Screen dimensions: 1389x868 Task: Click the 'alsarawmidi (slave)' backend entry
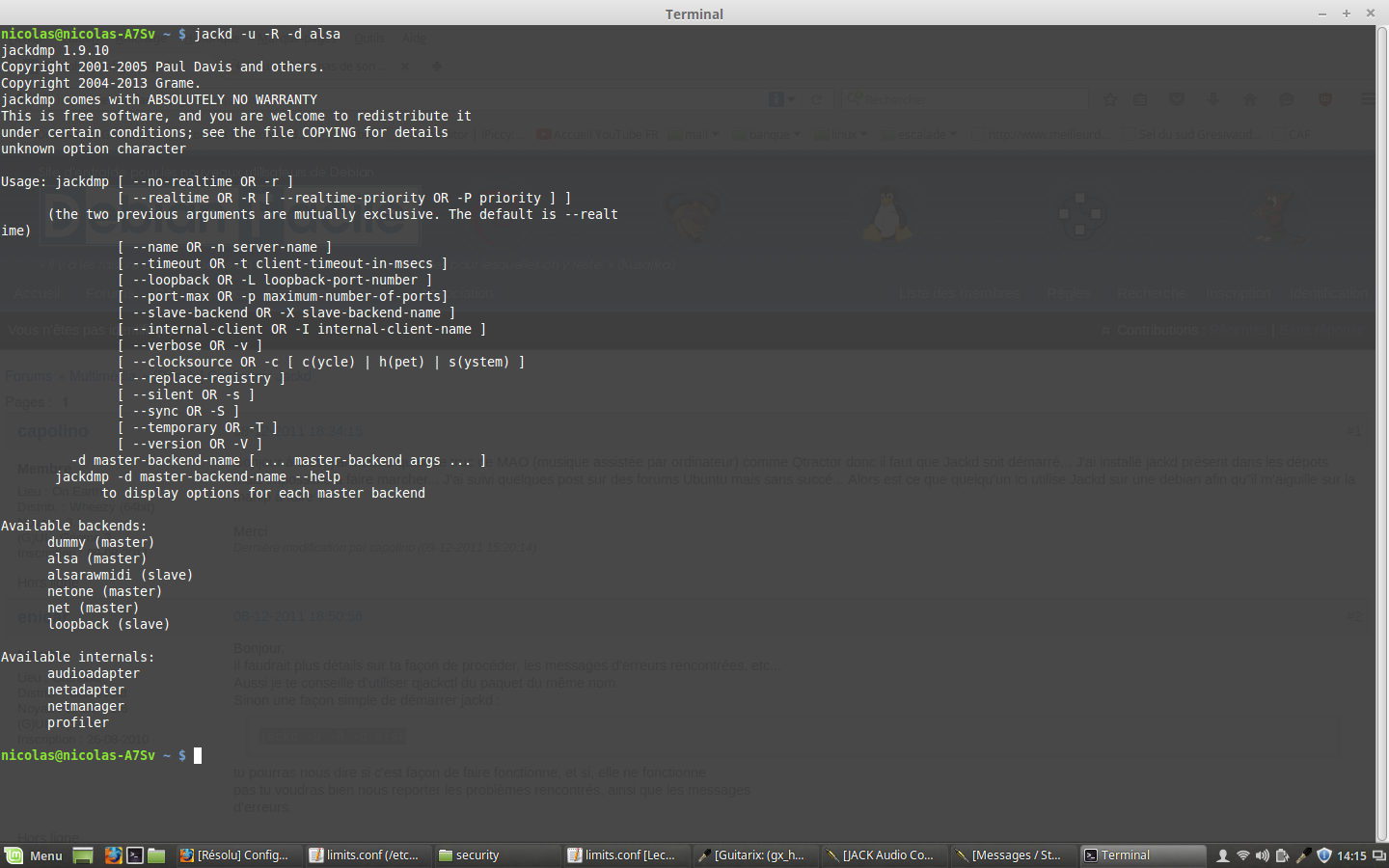coord(121,575)
